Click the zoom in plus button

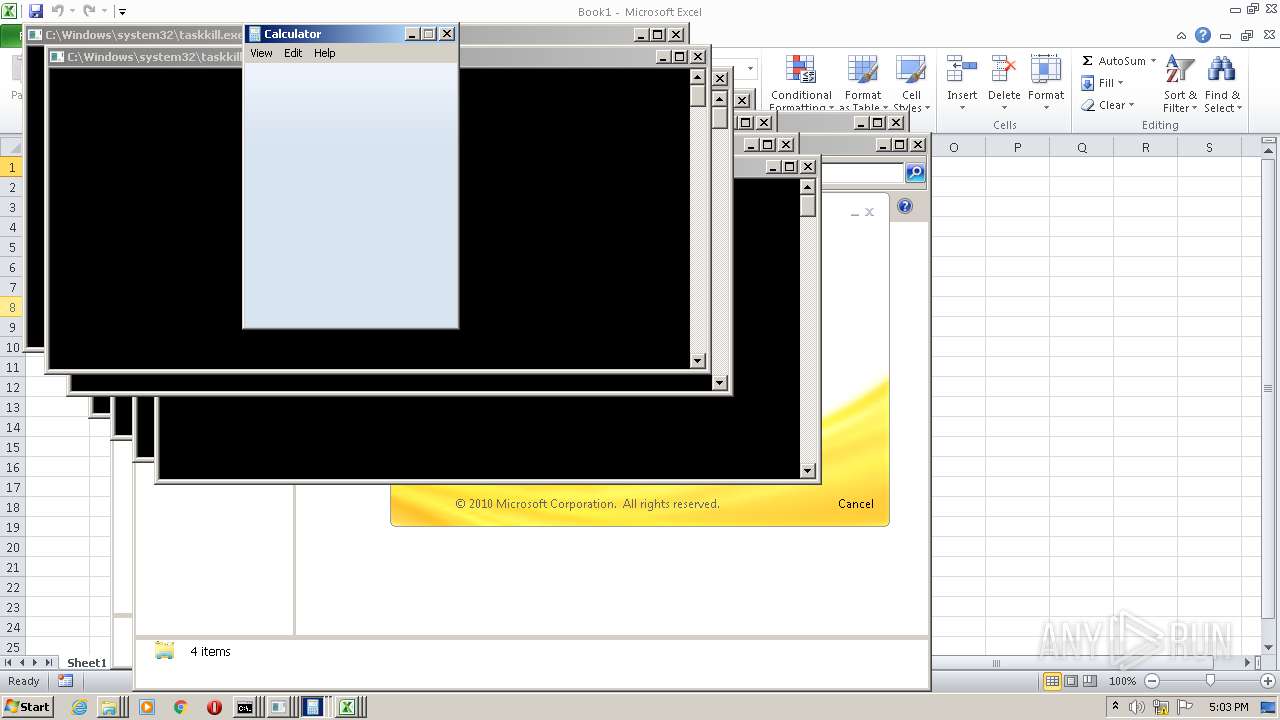(1267, 681)
